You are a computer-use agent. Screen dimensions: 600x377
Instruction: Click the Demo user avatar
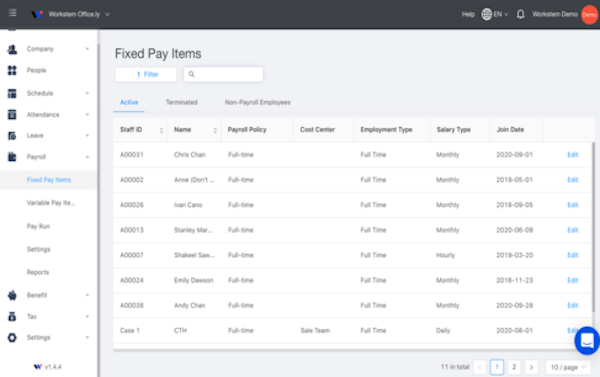click(x=589, y=15)
